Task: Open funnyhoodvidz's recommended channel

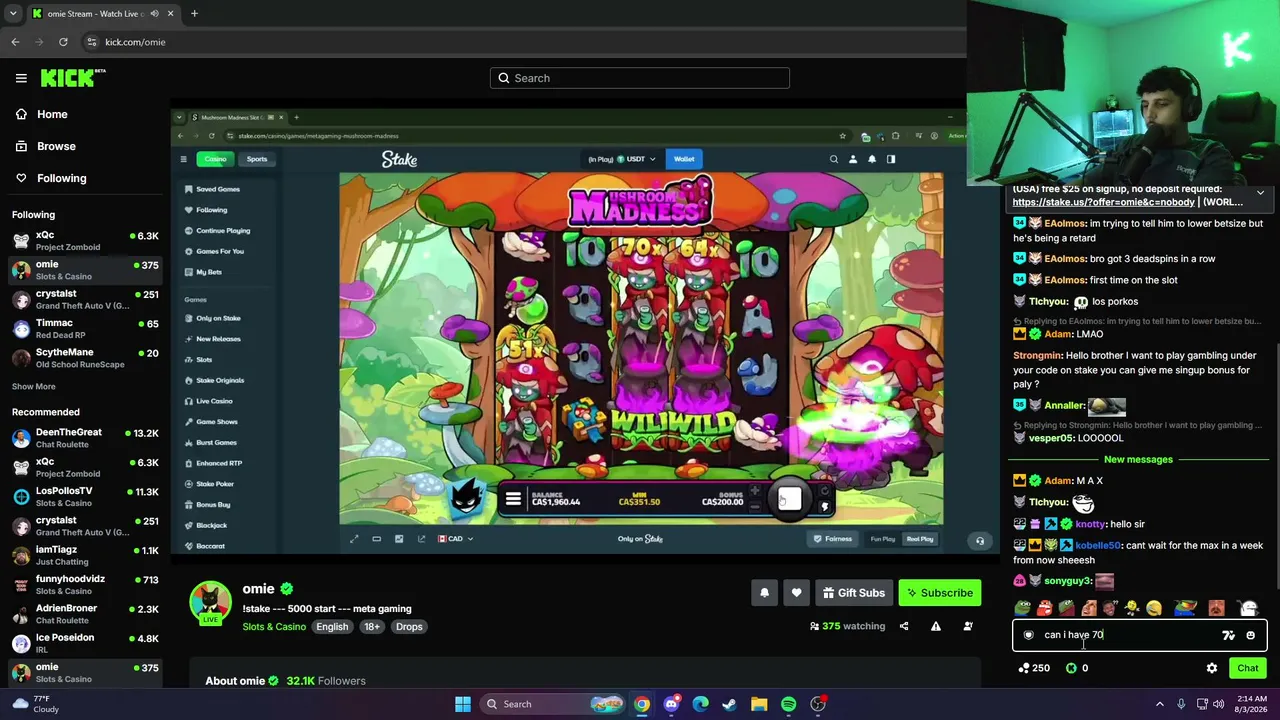Action: pos(85,585)
